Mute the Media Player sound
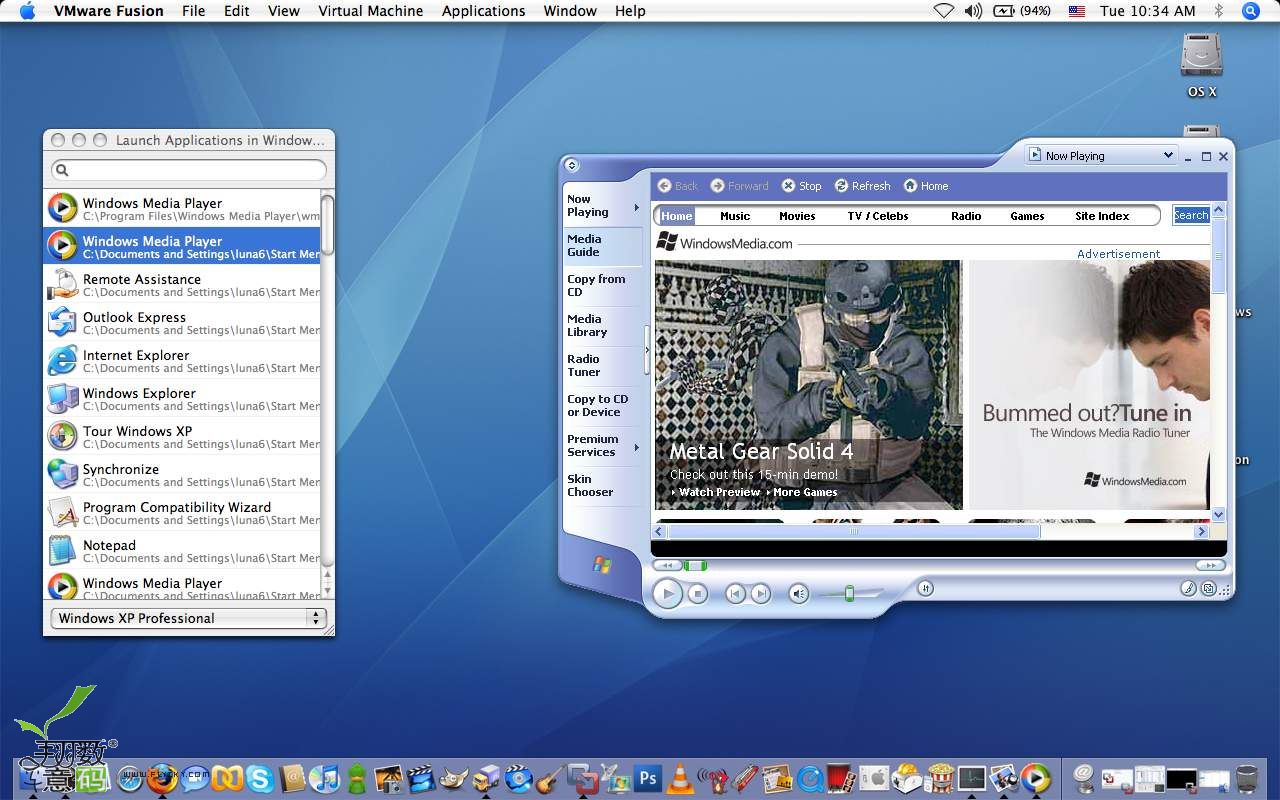 tap(798, 594)
